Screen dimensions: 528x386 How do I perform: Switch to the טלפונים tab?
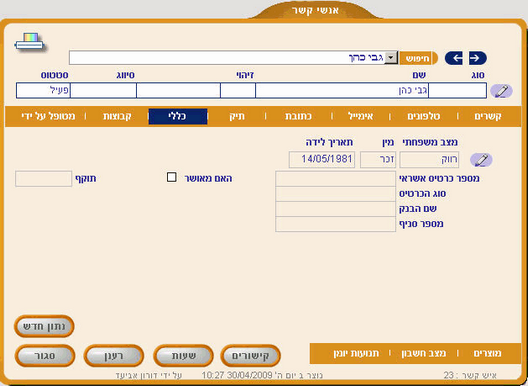[424, 116]
